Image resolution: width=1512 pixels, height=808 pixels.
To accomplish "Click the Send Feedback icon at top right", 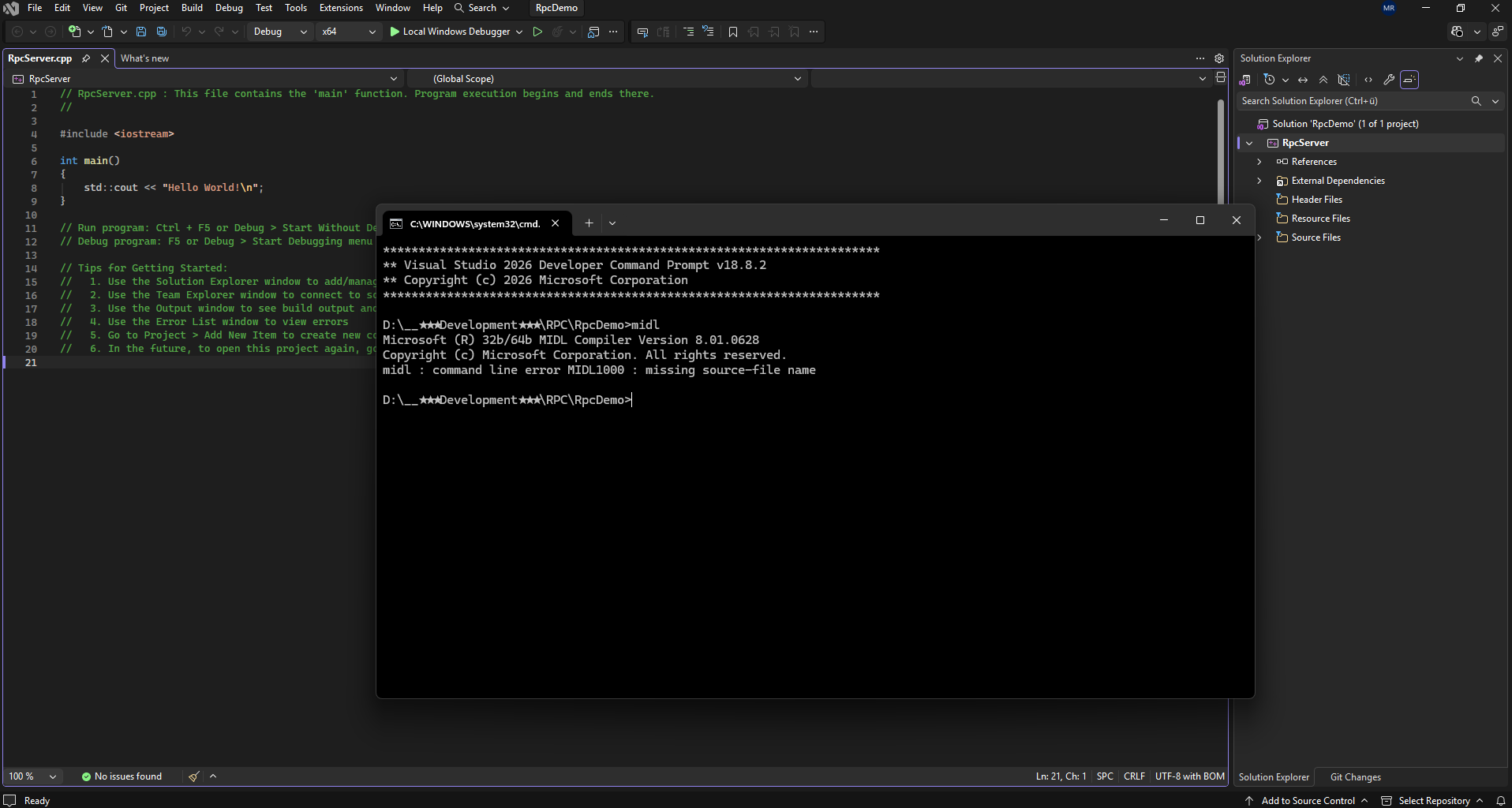I will [1497, 32].
